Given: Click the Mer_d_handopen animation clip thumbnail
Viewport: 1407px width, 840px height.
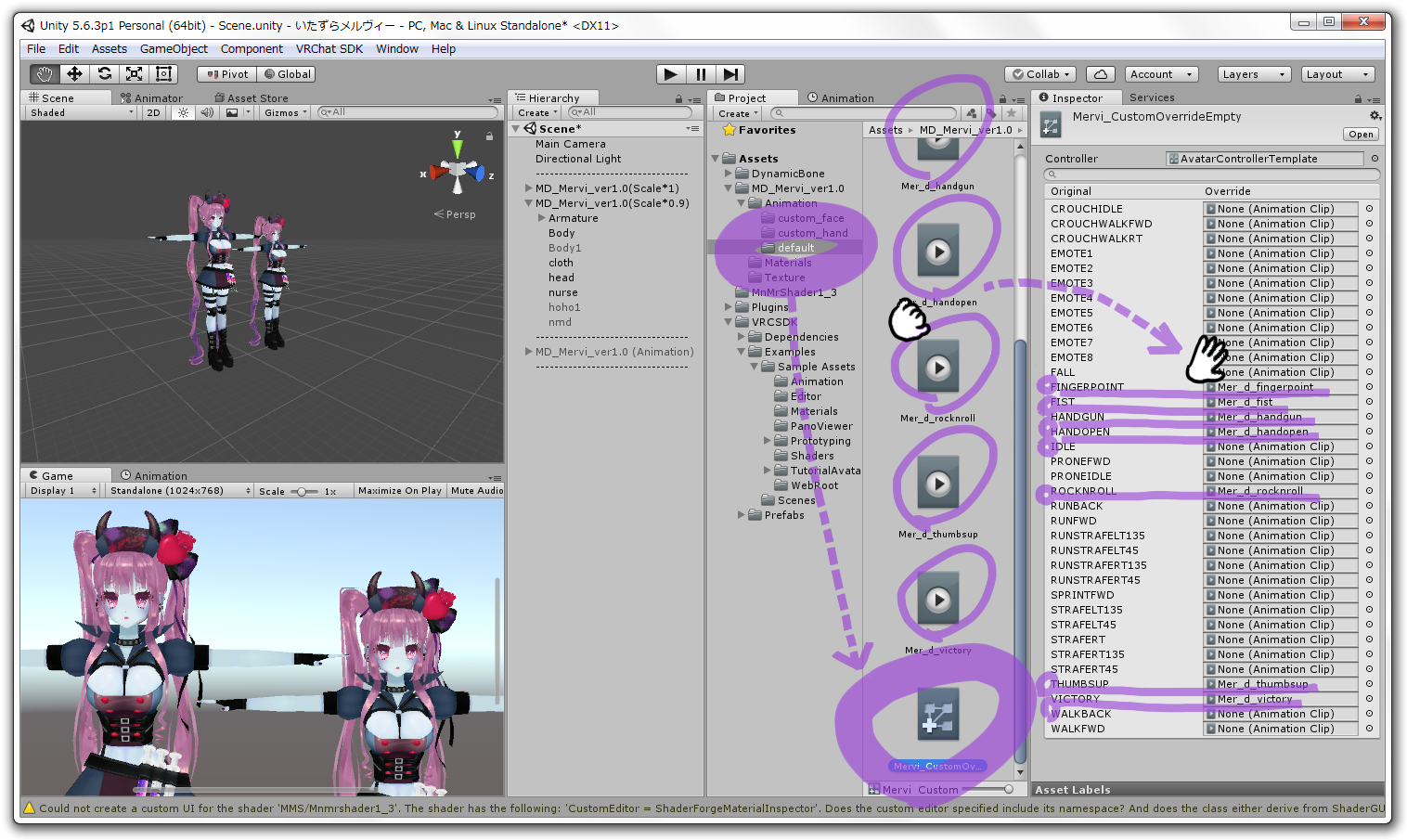Looking at the screenshot, I should pos(938,252).
